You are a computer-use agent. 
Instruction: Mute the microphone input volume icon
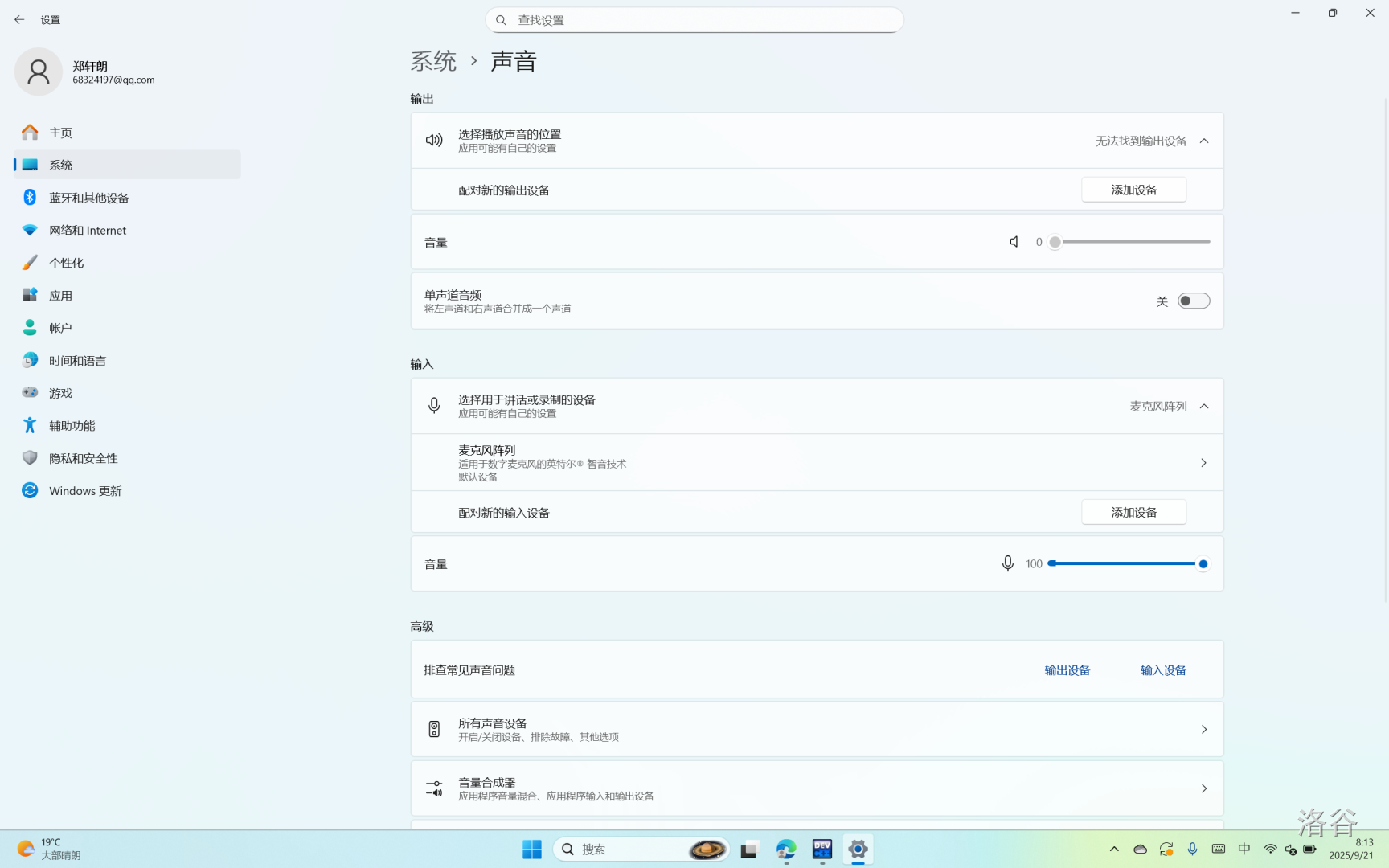pos(1007,564)
